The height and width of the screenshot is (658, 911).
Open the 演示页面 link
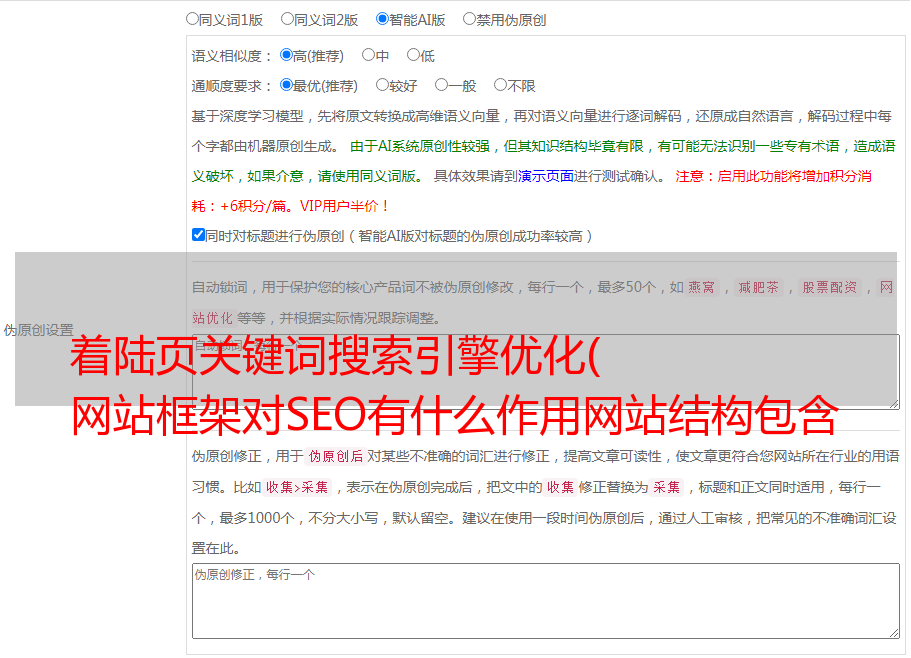[x=546, y=176]
